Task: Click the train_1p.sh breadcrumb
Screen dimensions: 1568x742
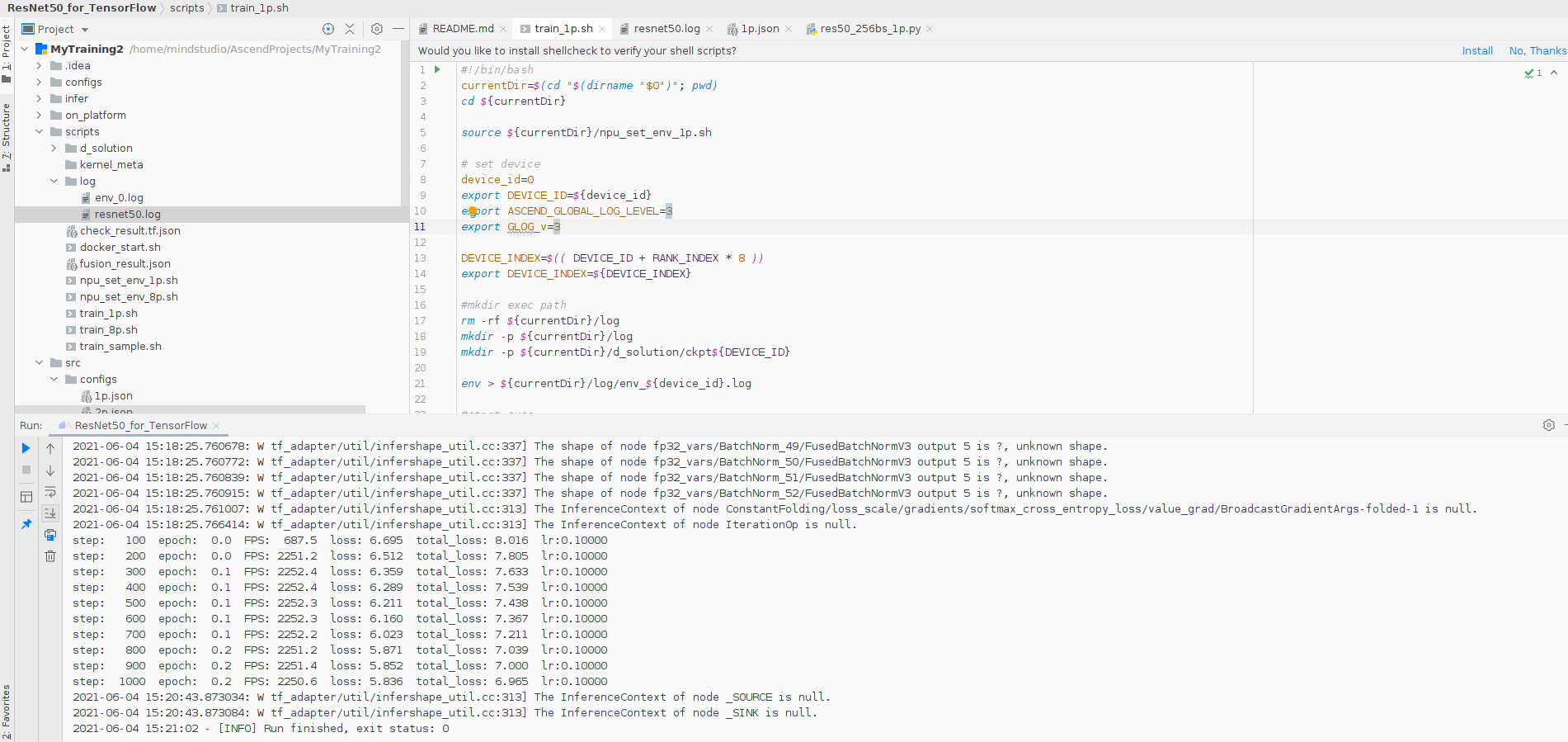Action: 253,8
